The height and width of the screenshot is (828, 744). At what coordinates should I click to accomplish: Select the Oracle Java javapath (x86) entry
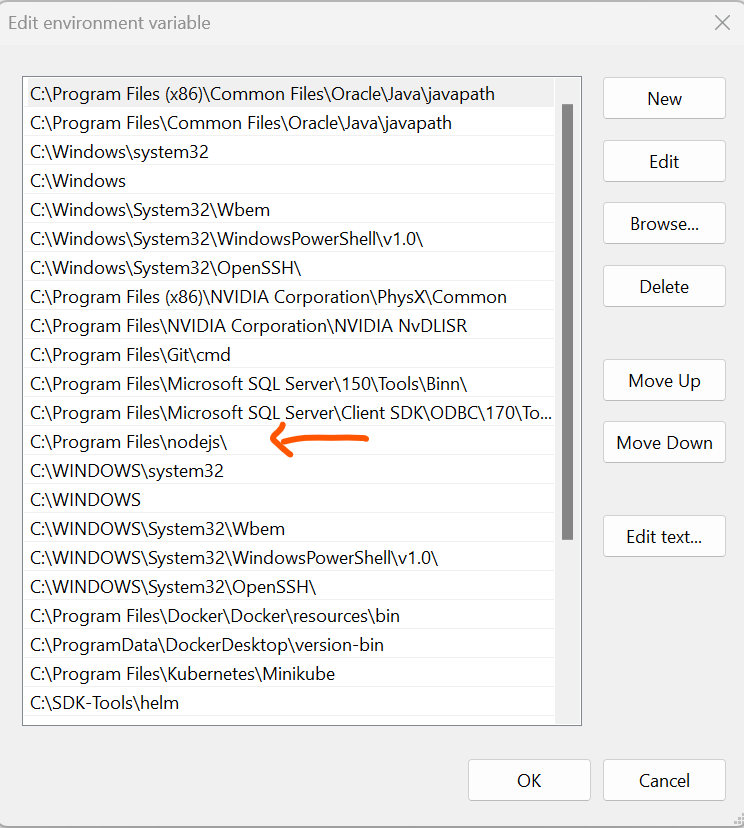[262, 94]
